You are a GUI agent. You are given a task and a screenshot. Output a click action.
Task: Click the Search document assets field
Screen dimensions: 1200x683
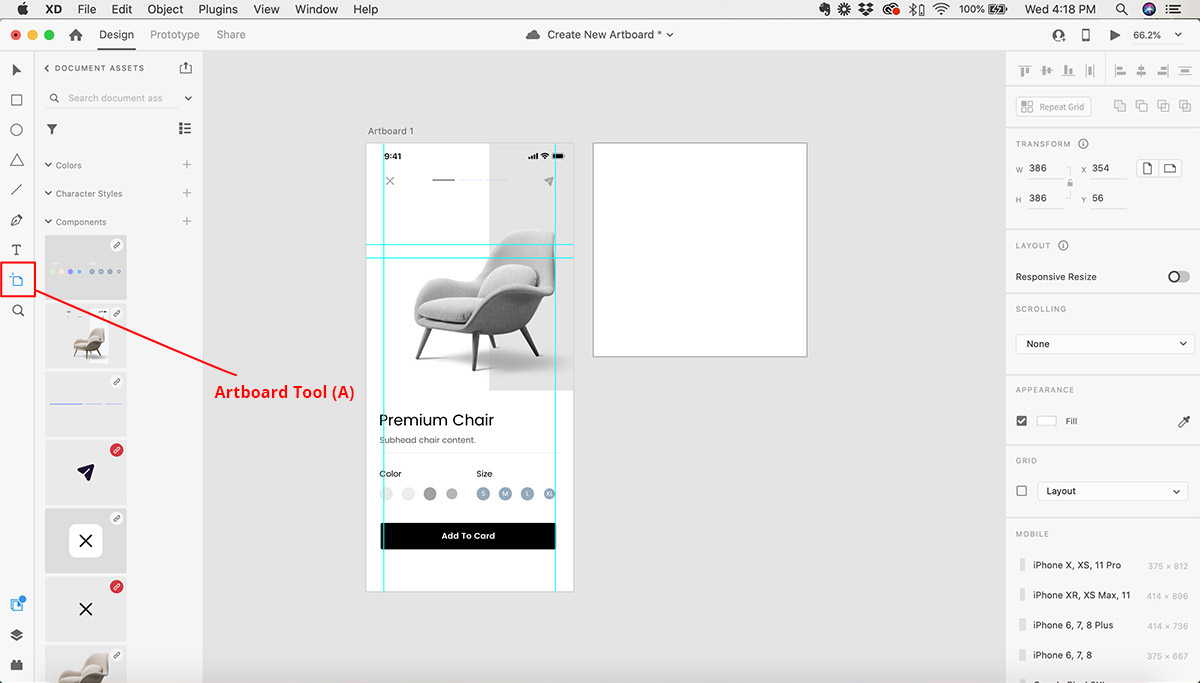point(115,98)
